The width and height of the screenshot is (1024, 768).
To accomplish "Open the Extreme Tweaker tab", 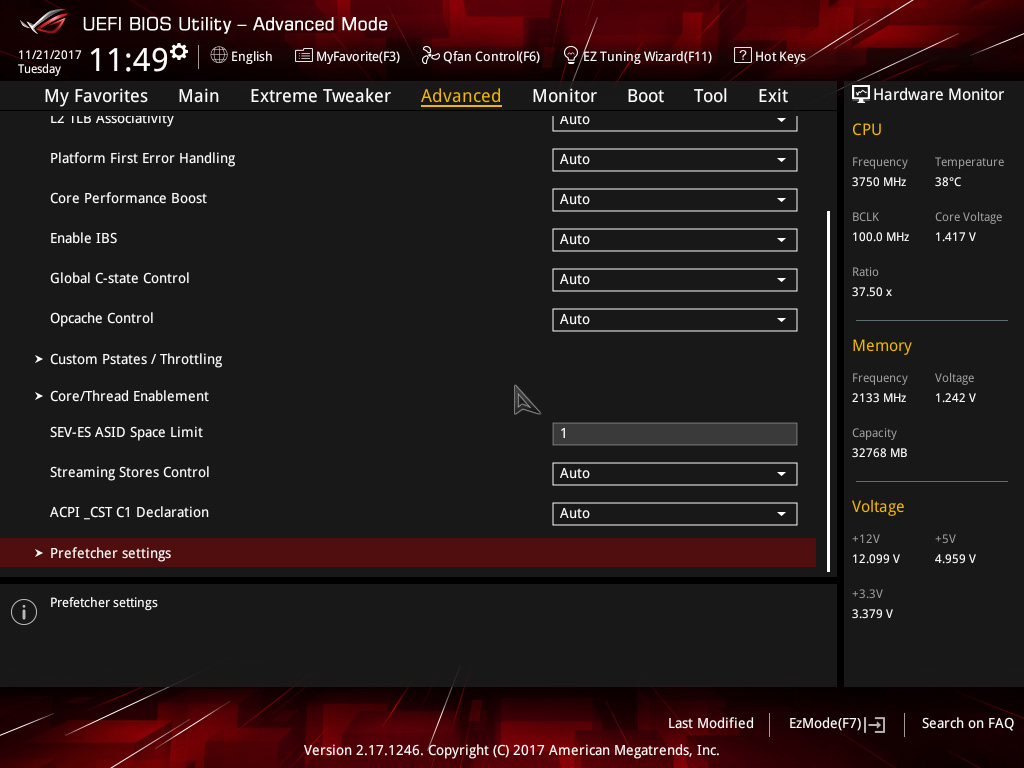I will point(320,95).
